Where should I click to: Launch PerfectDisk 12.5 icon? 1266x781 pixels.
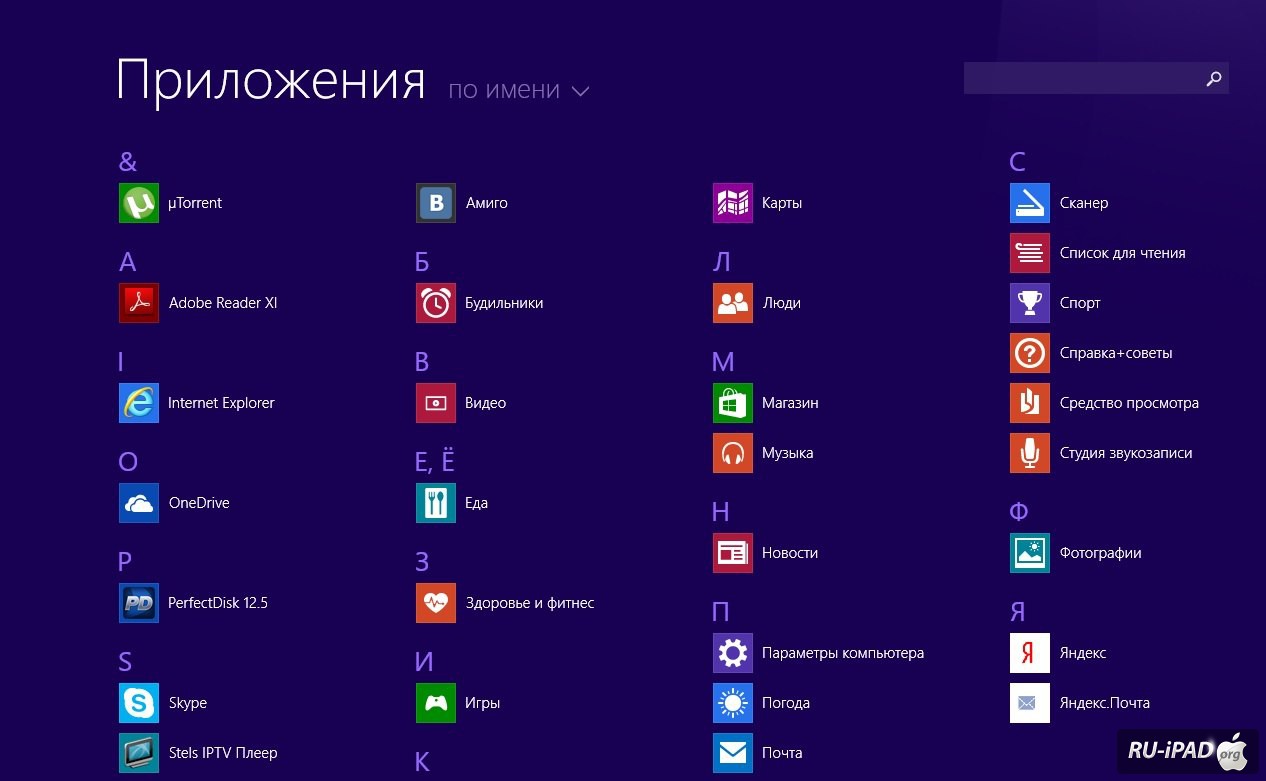[139, 603]
